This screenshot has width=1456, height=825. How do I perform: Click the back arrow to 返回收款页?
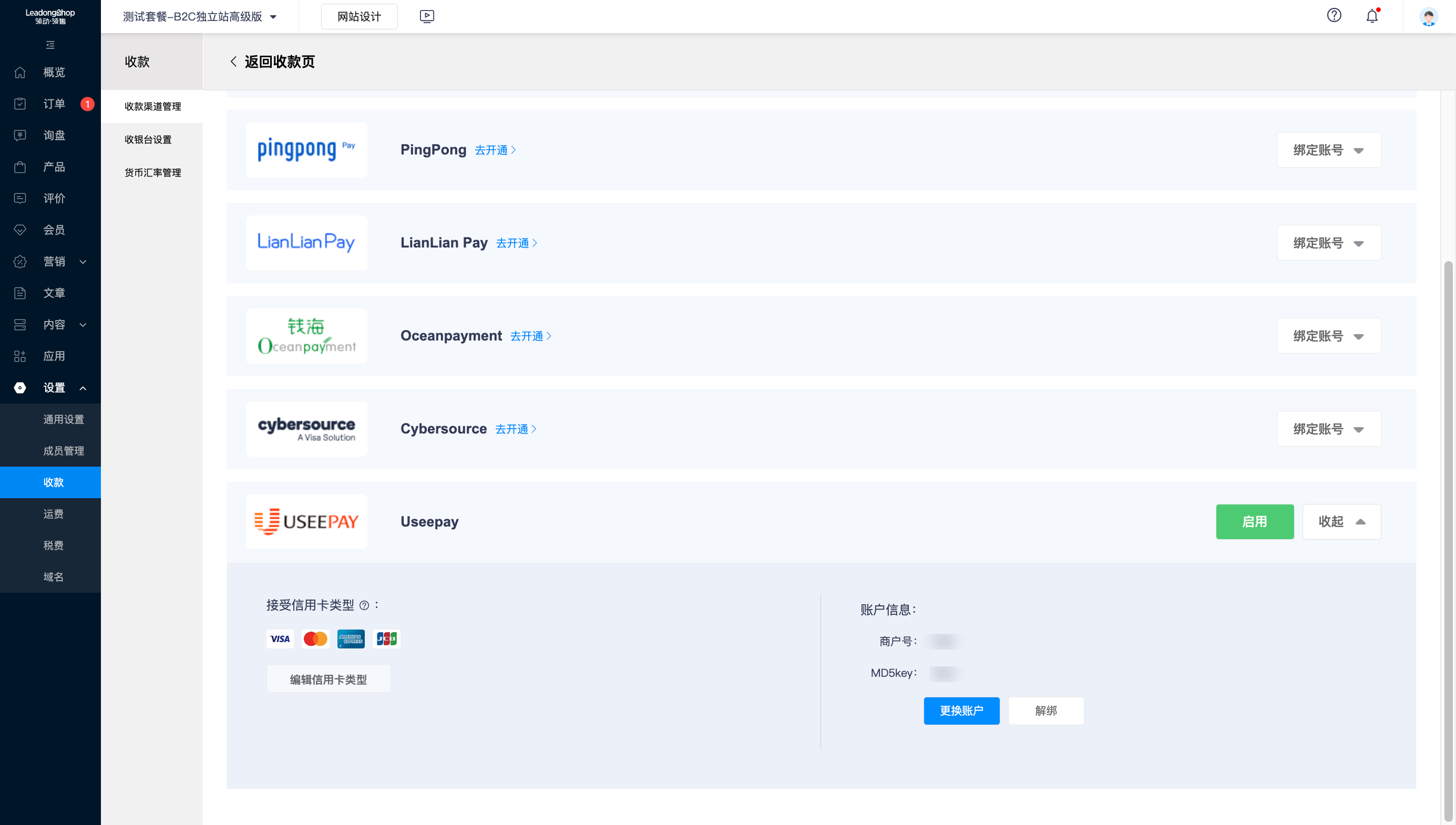coord(233,62)
